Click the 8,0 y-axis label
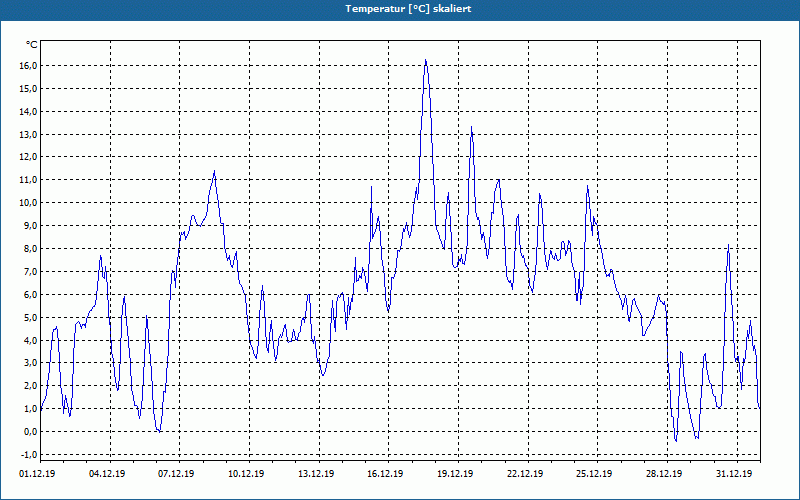The width and height of the screenshot is (800, 500). 30,249
